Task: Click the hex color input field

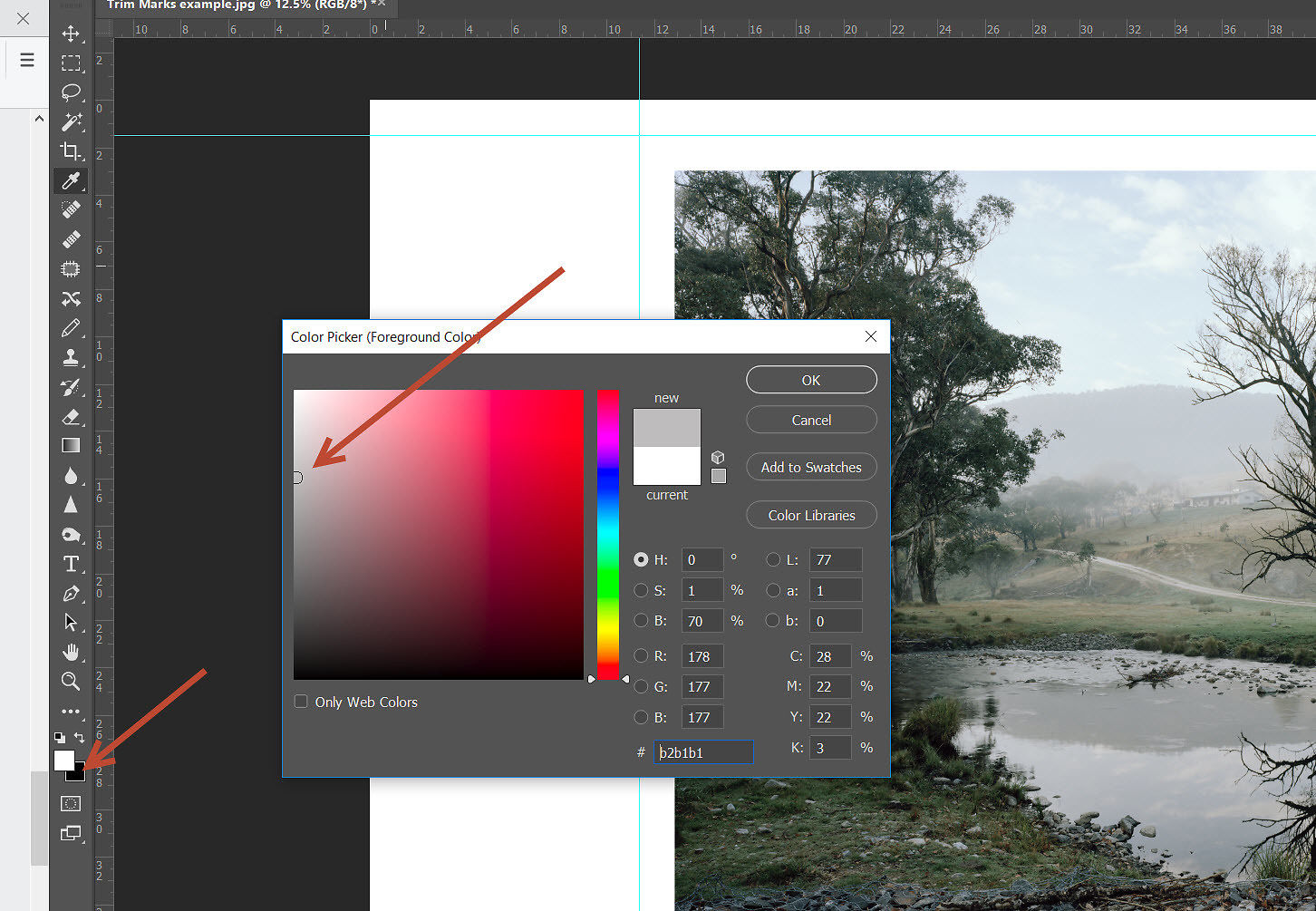Action: pyautogui.click(x=703, y=751)
